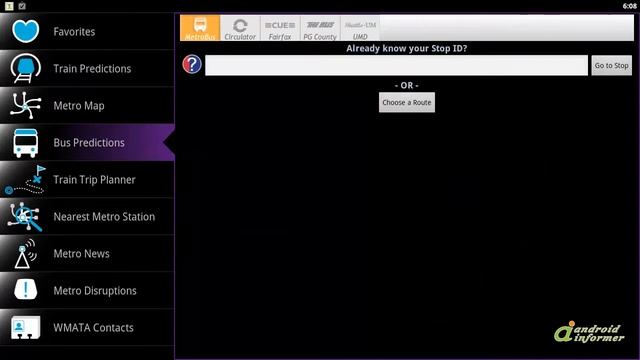Screen dimensions: 640x360
Task: Click the Choose a Route button
Action: click(x=407, y=102)
